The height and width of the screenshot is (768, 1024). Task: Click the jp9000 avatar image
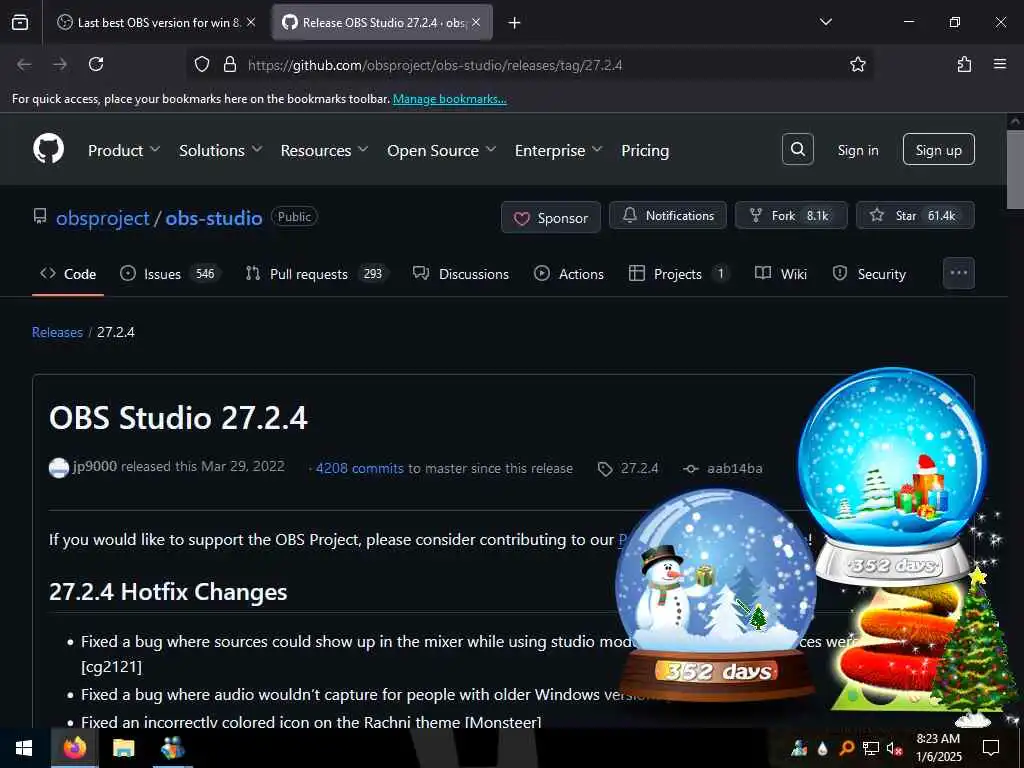pyautogui.click(x=59, y=468)
